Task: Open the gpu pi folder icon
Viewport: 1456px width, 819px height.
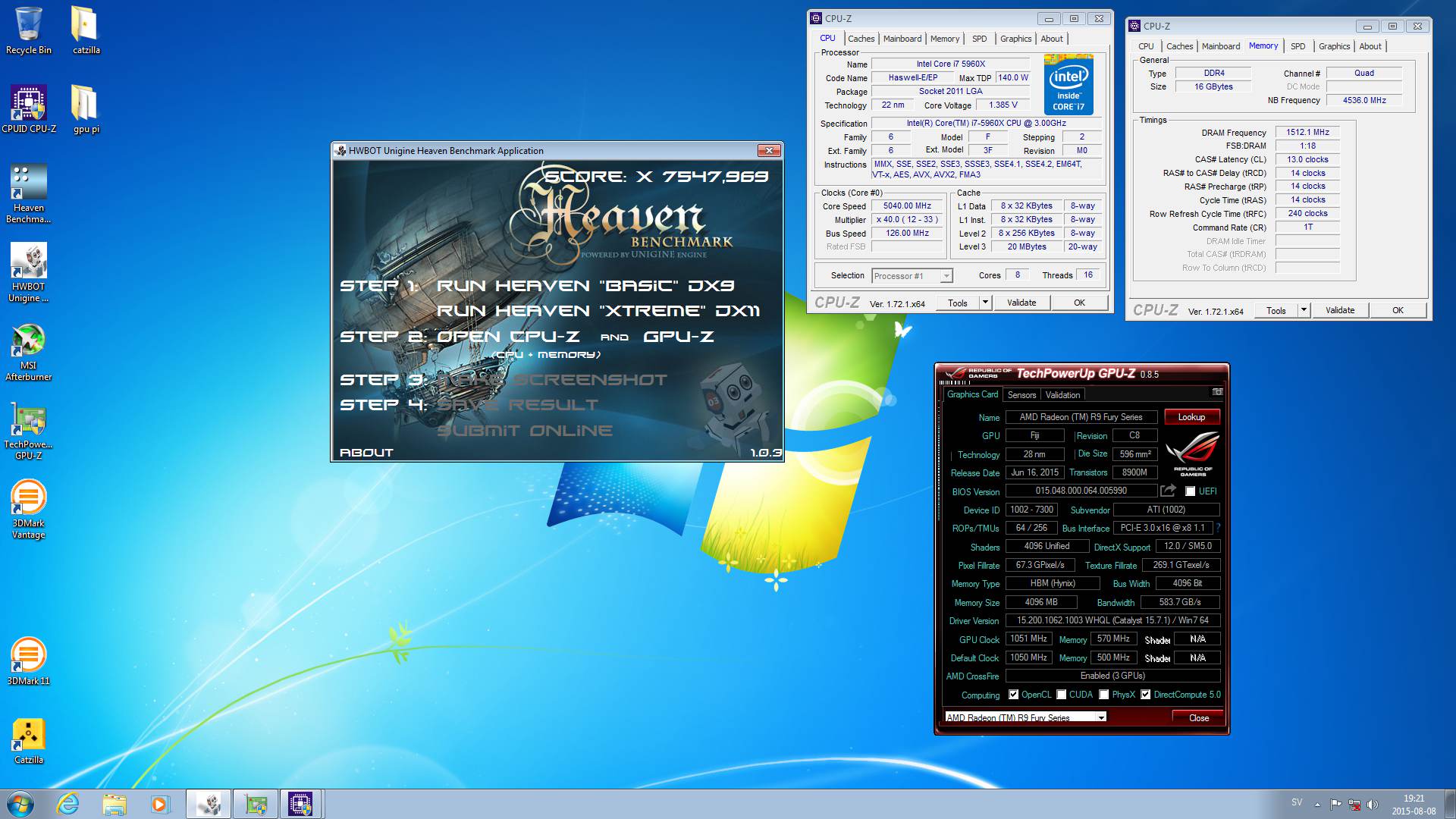Action: (x=86, y=109)
